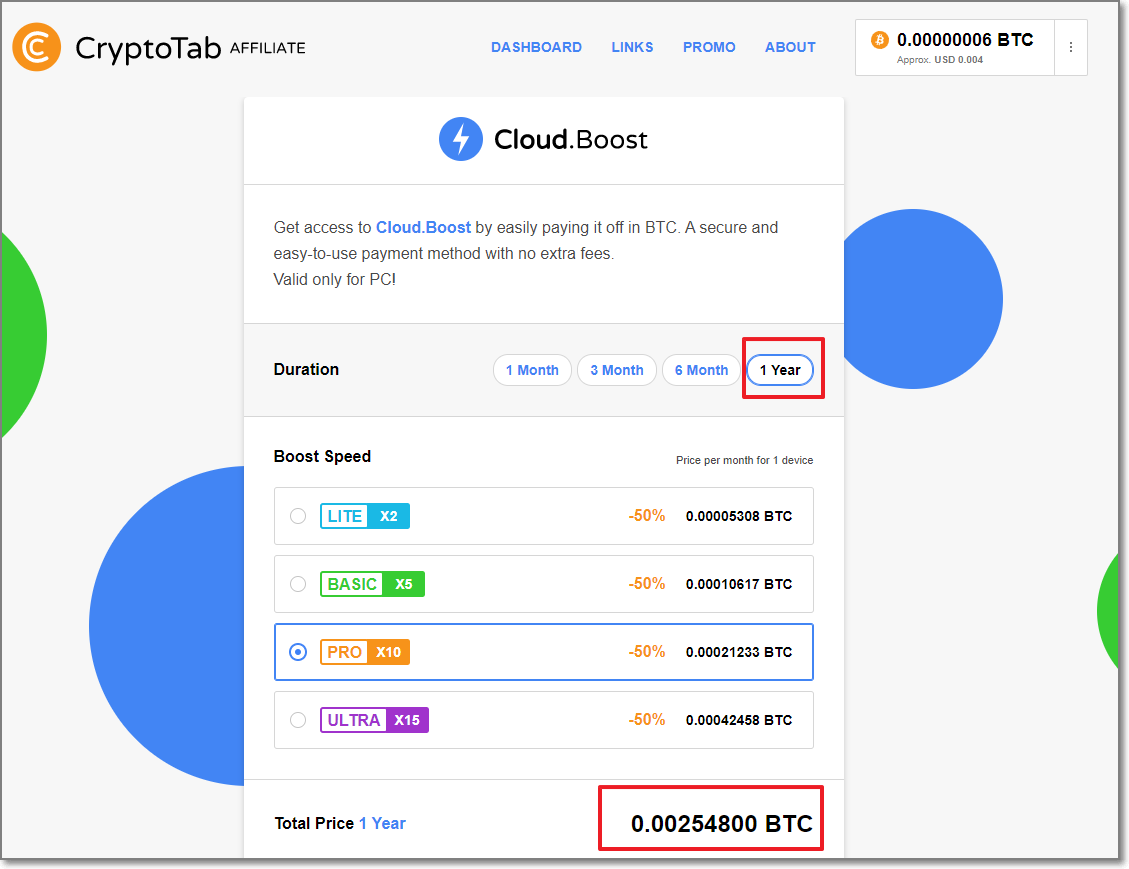Click the -50% discount on LITE row
The image size is (1129, 869).
pyautogui.click(x=647, y=515)
